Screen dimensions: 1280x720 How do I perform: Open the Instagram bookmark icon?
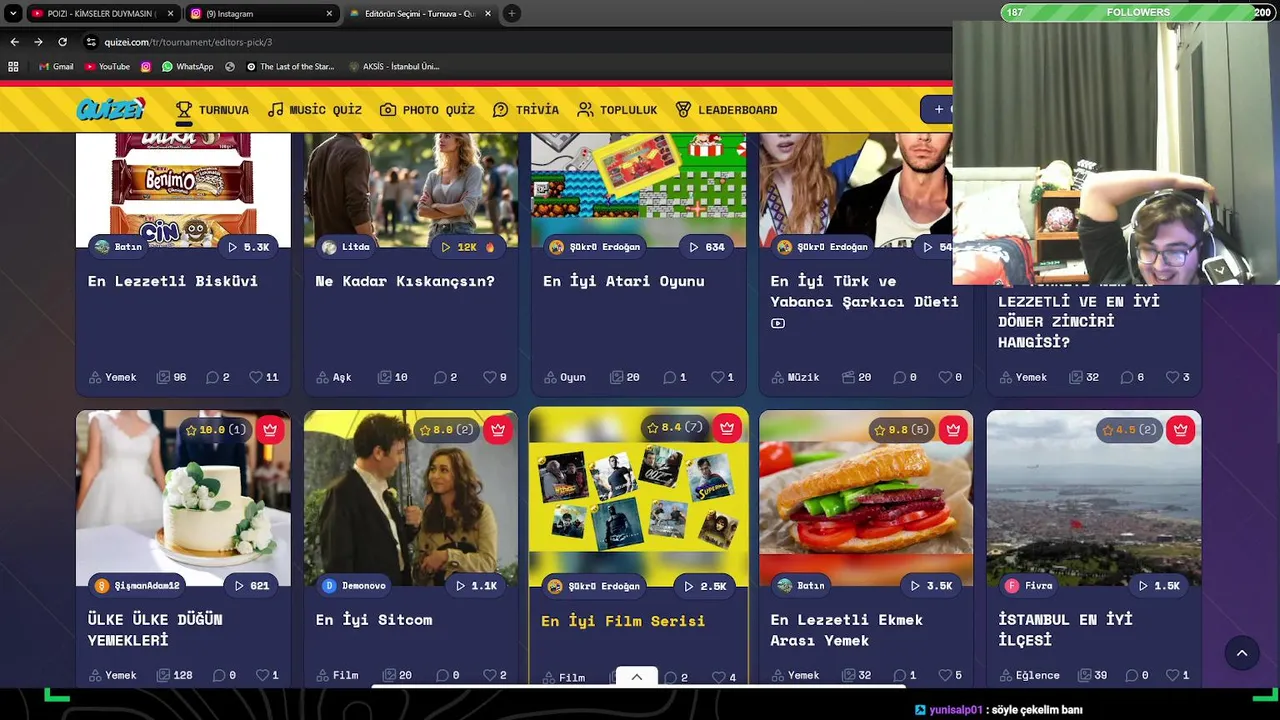[146, 67]
